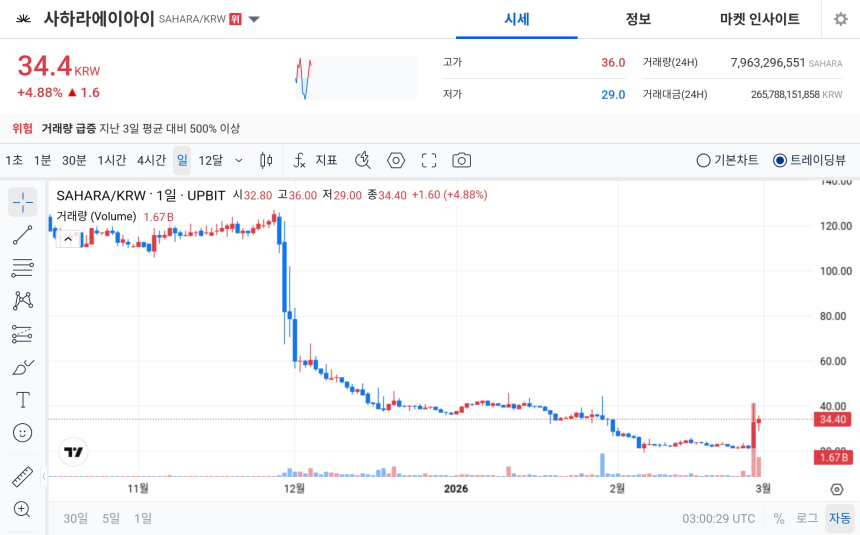Click the 34.40 price label on axis
This screenshot has width=860, height=535.
[x=833, y=419]
